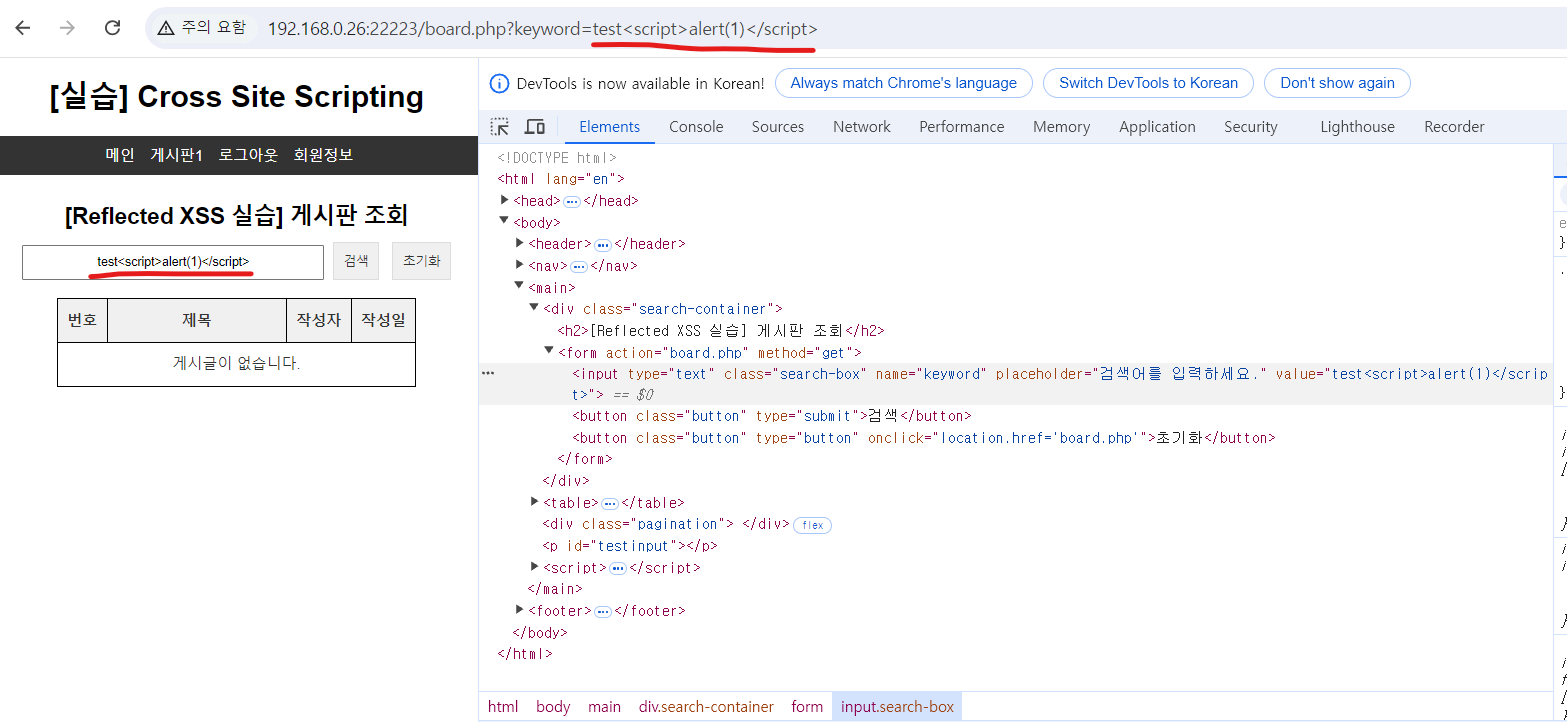Switch to the Memory tab
The image size is (1567, 722).
click(1061, 127)
